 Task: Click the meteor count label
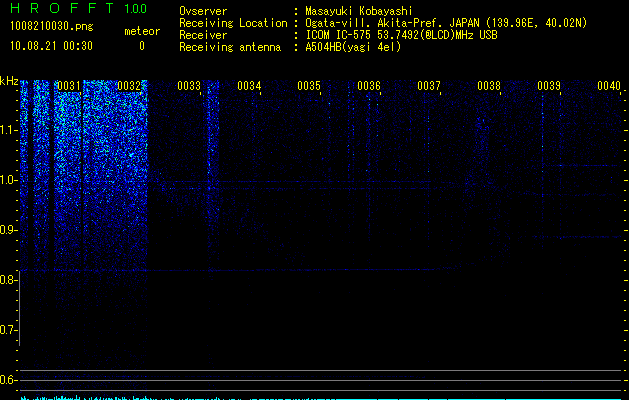tap(142, 31)
